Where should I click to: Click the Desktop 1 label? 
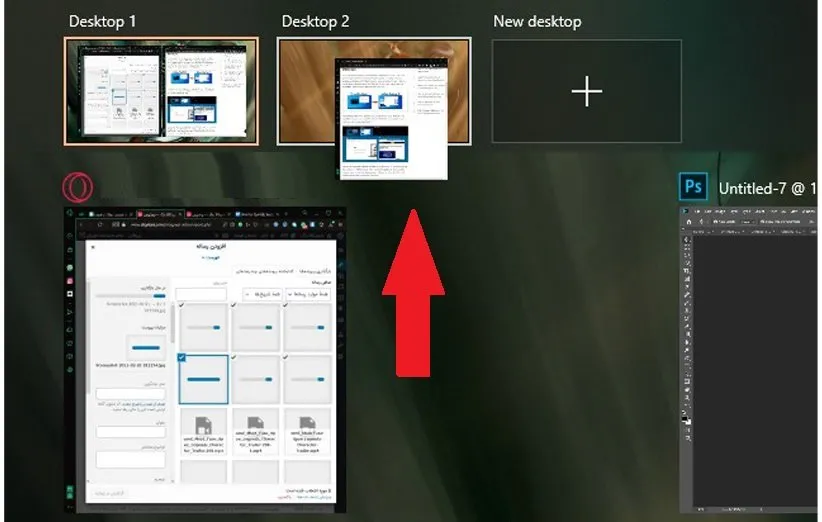pyautogui.click(x=101, y=21)
